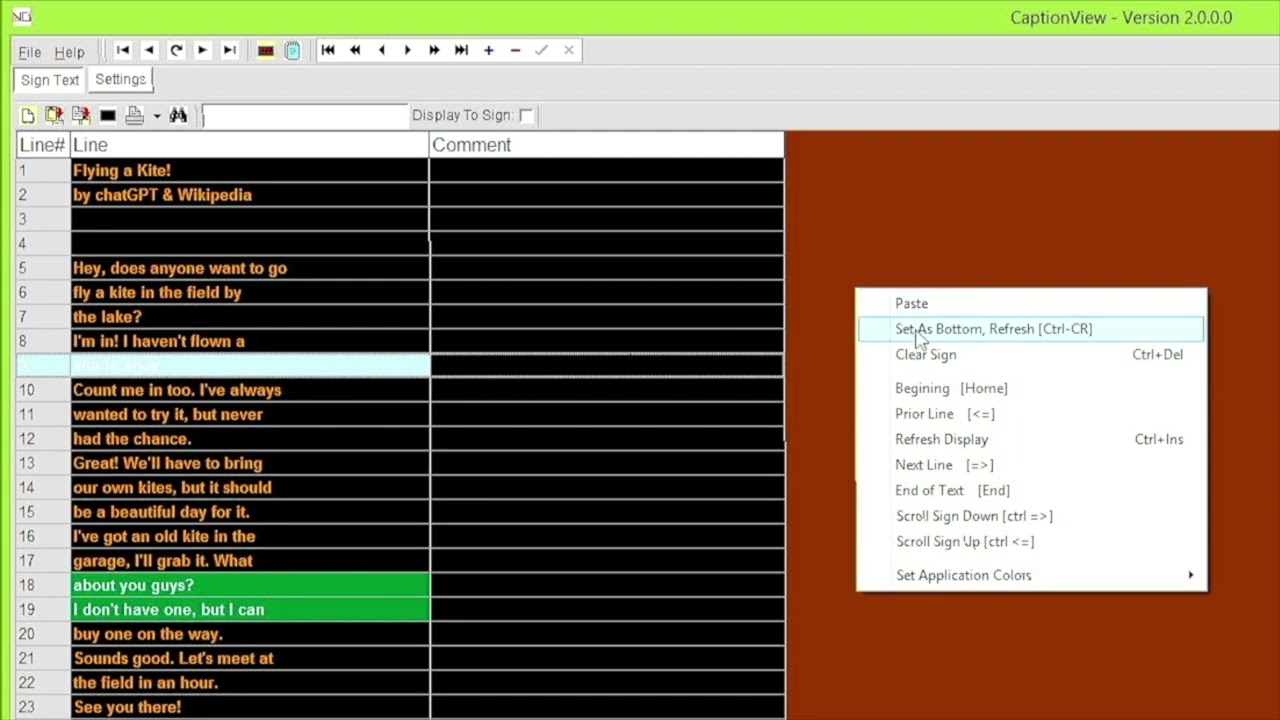Click the second paste icon with red arrow
1280x720 pixels.
pyautogui.click(x=81, y=116)
